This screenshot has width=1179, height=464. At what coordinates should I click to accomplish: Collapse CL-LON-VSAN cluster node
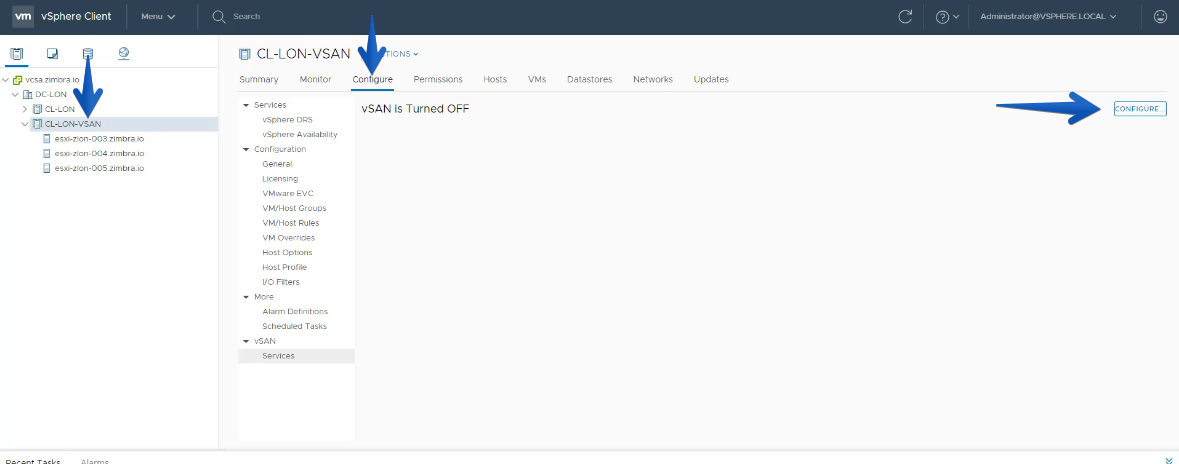click(x=25, y=124)
